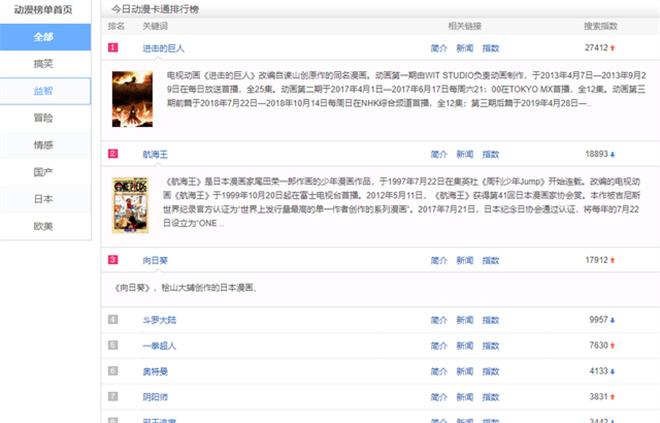The width and height of the screenshot is (660, 423).
Task: Click 简介 link for 阴阳师
Action: pos(439,397)
